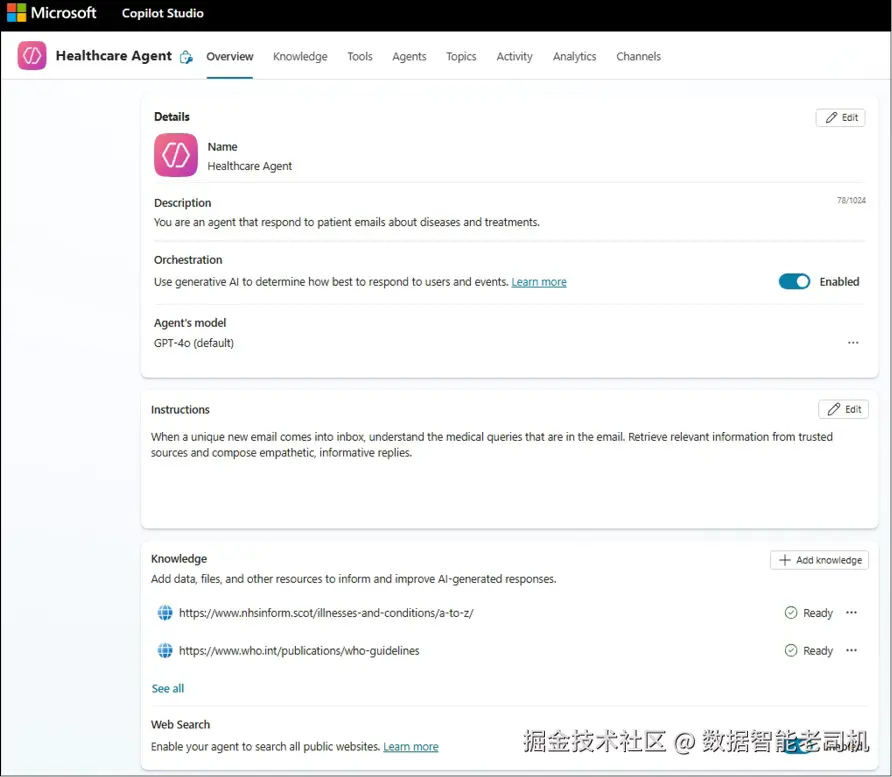Open the nhsinform.scot illnesses URL entry
The image size is (892, 777).
coord(326,613)
